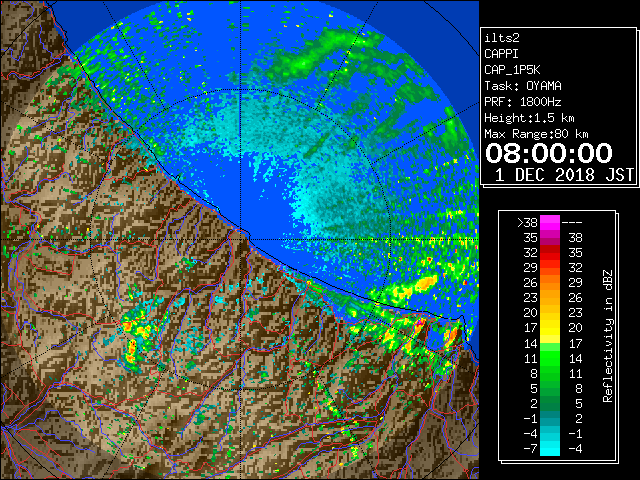Click the '>38' legend label
The height and width of the screenshot is (480, 640).
(527, 223)
